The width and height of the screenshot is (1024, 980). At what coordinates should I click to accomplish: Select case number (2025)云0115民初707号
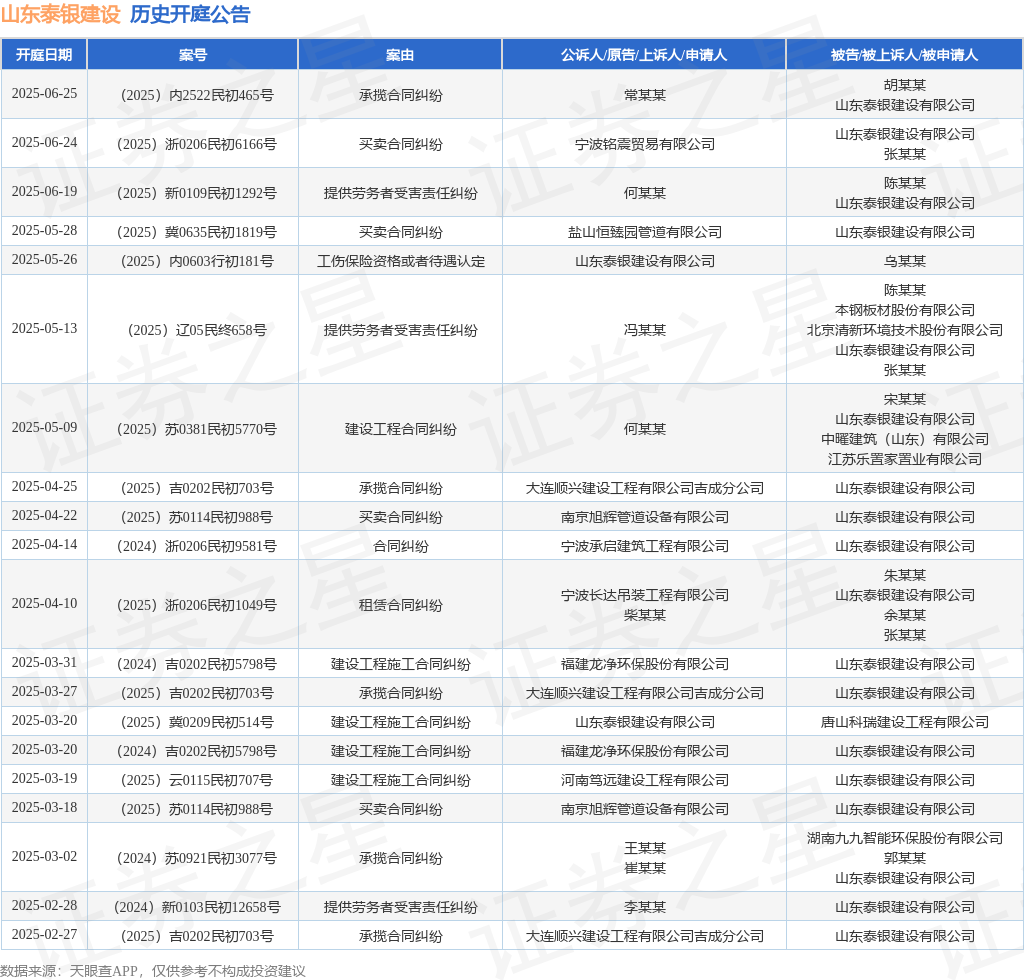[x=197, y=780]
